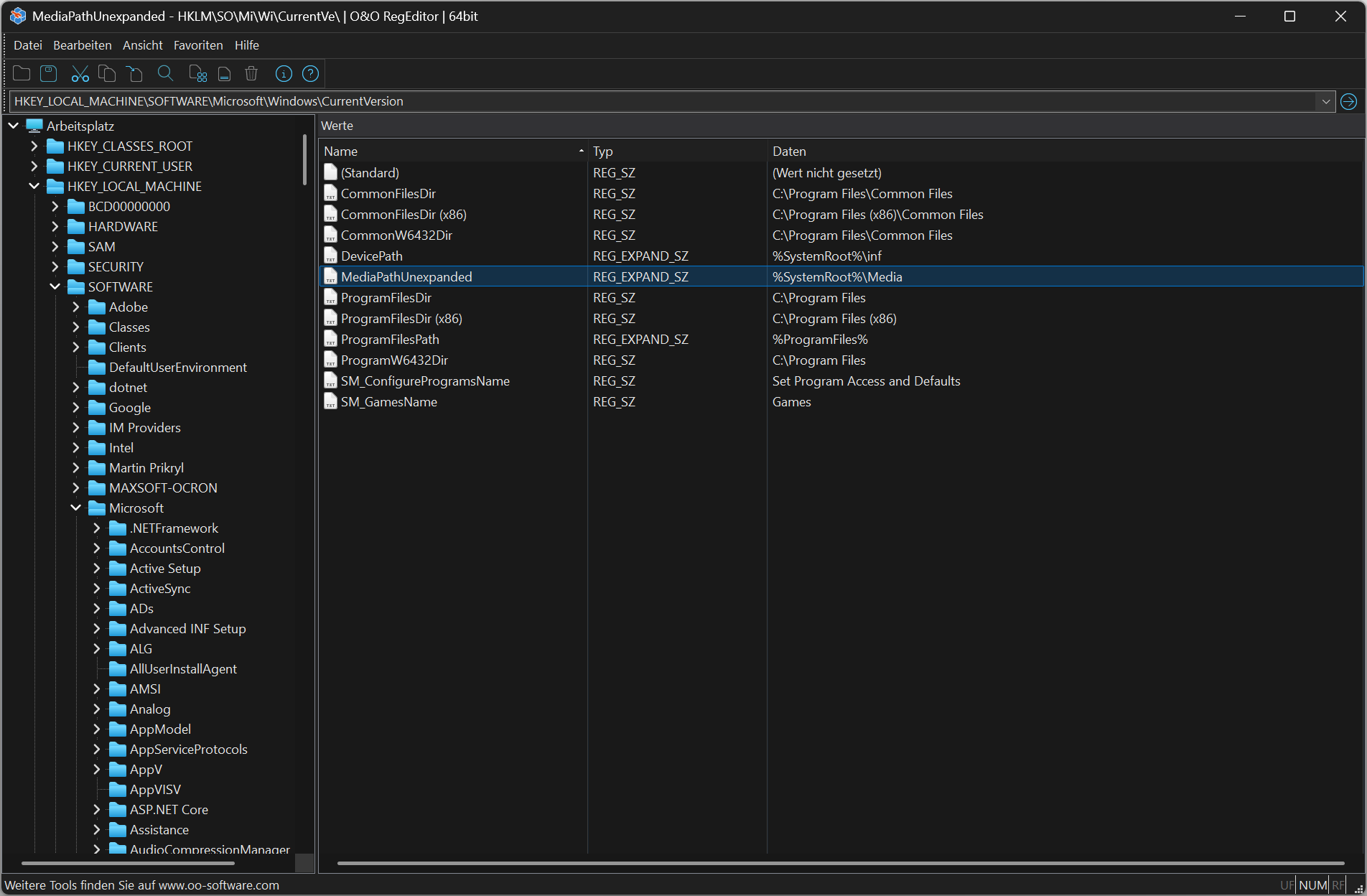
Task: Open the info circle icon
Action: (284, 73)
